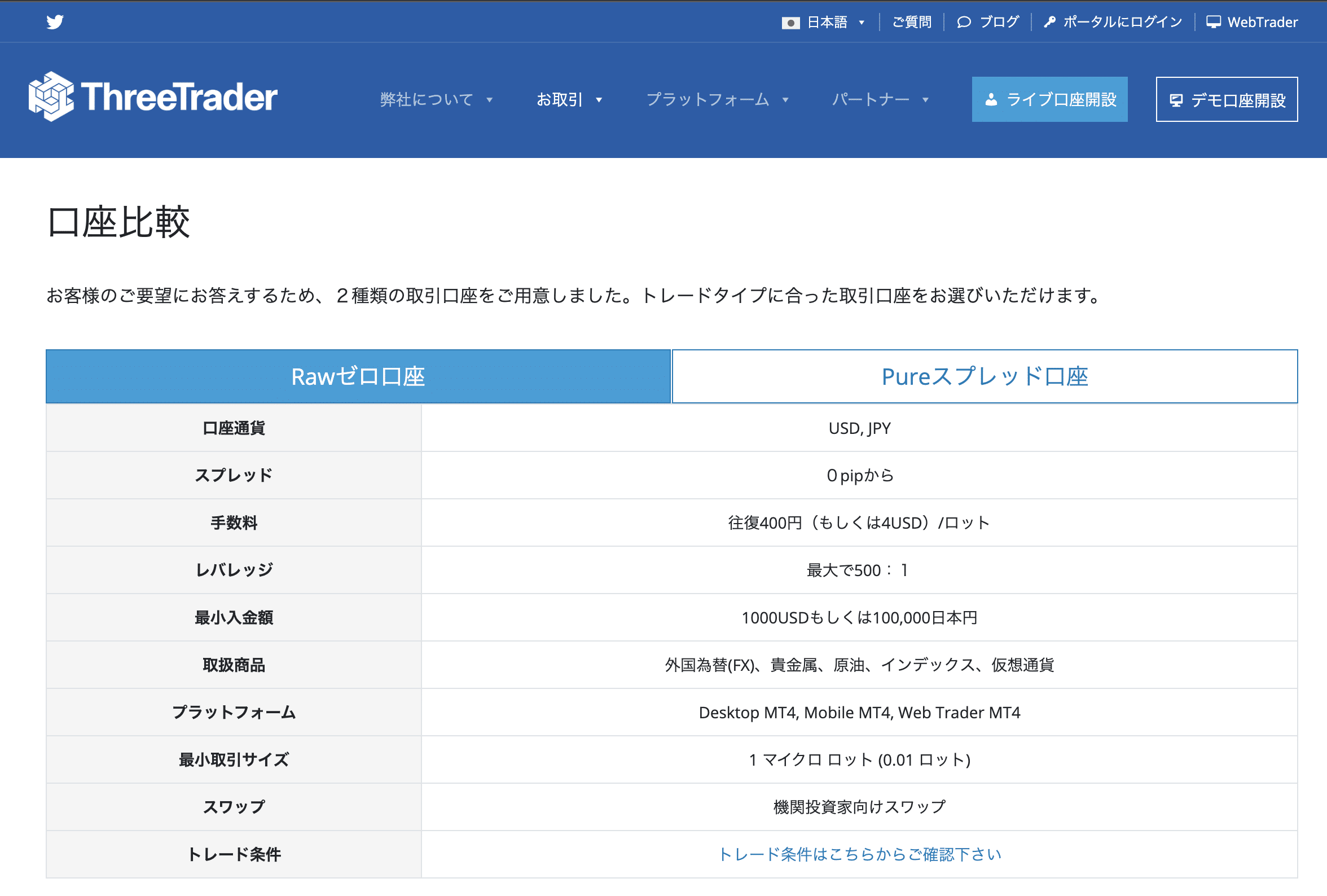The width and height of the screenshot is (1327, 896).
Task: Open the プラットフォーム menu
Action: [708, 99]
